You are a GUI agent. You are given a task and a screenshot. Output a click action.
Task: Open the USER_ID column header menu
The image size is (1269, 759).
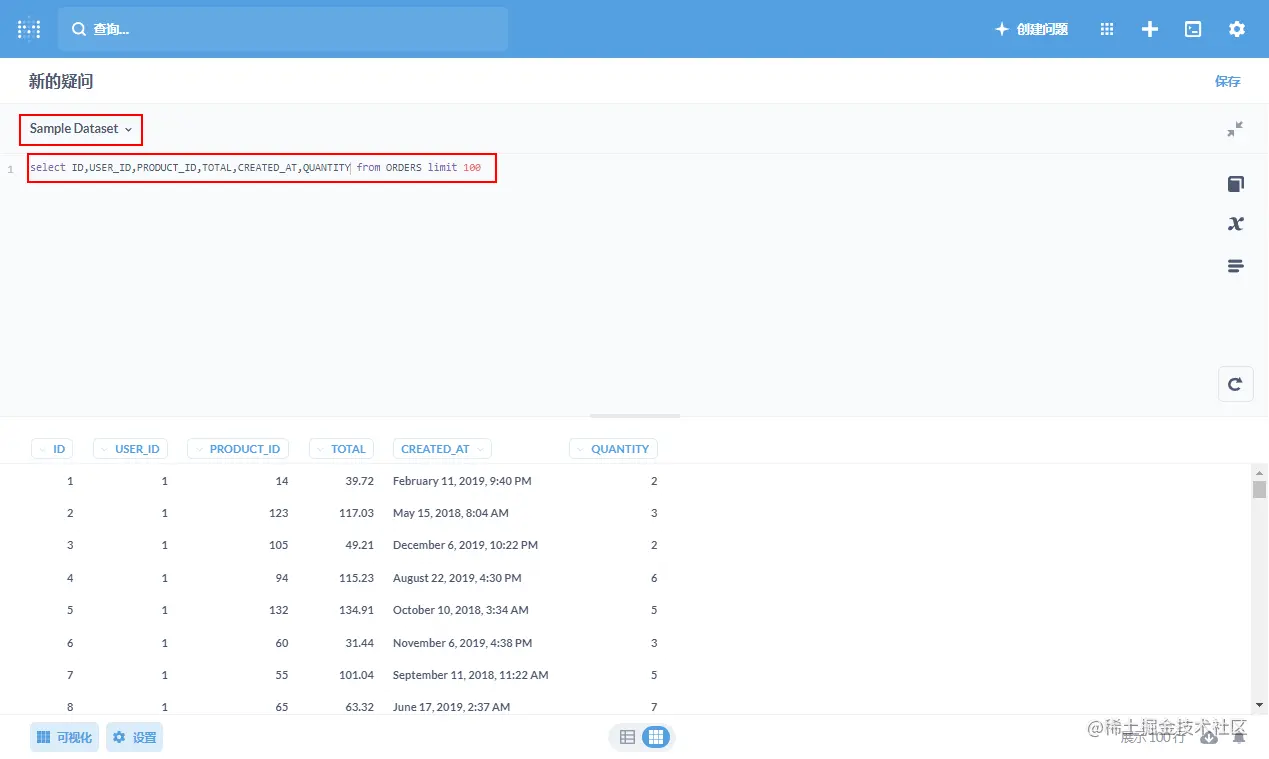tap(130, 449)
